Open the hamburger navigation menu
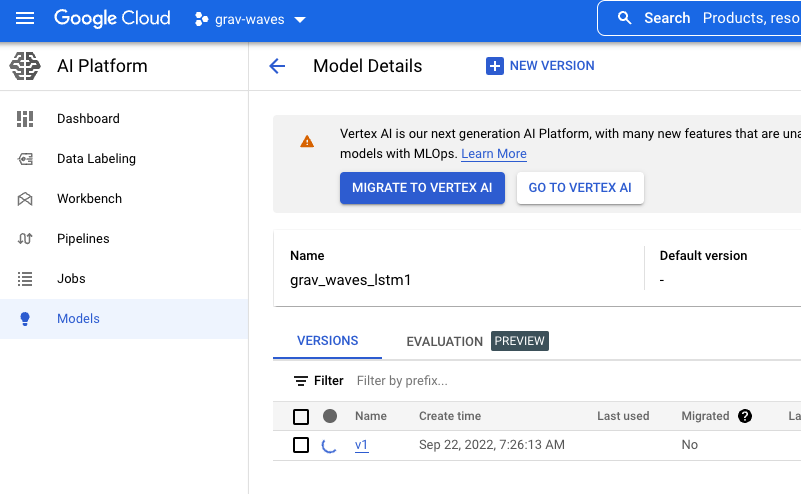The image size is (801, 494). 25,19
